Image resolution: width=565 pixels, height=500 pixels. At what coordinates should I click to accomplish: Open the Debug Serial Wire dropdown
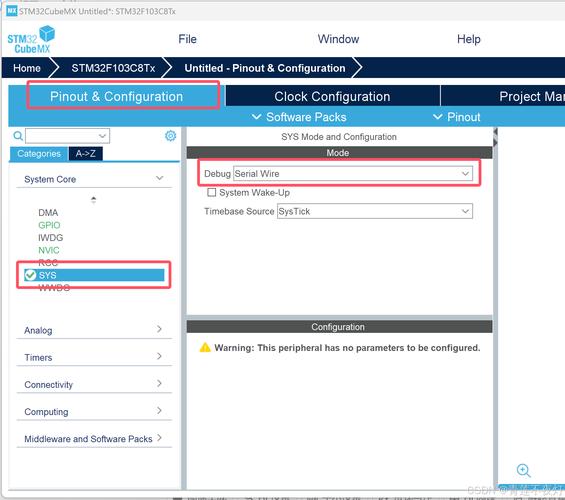[353, 174]
